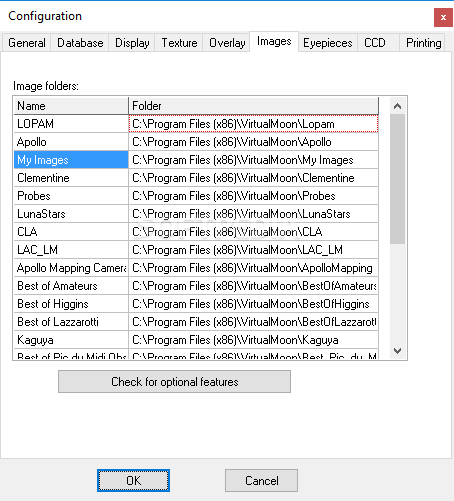Viewport: 454px width, 501px height.
Task: Select the Probes name cell
Action: click(71, 196)
